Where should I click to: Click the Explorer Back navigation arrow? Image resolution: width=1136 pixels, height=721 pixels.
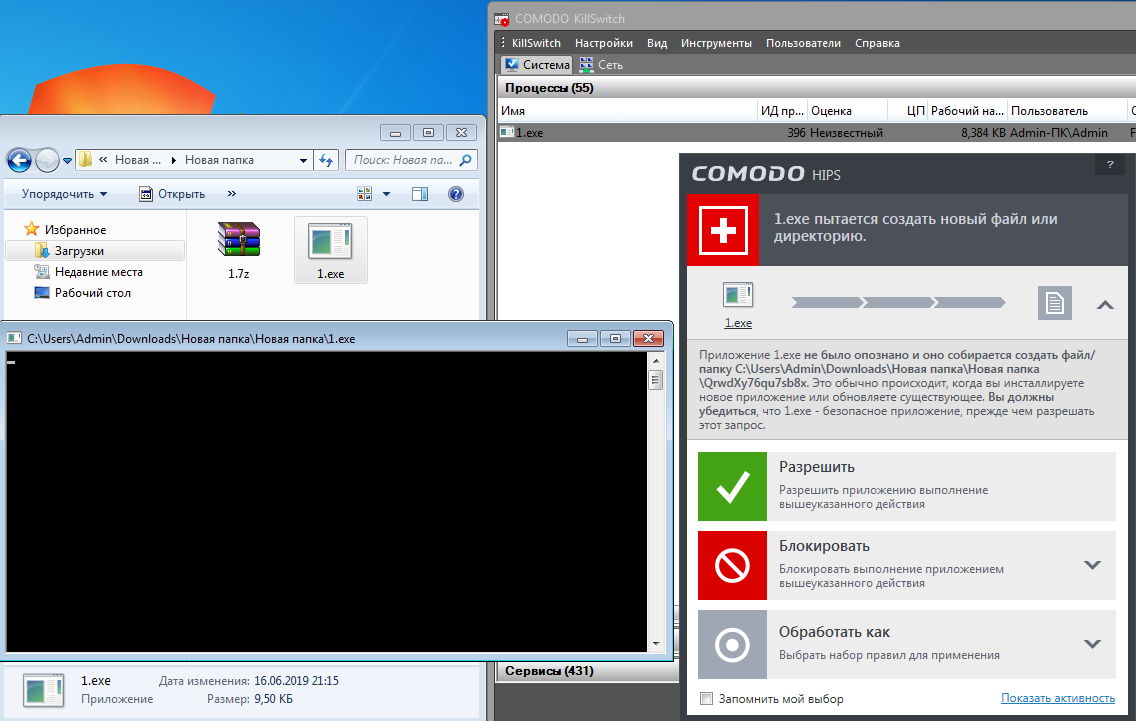click(20, 160)
